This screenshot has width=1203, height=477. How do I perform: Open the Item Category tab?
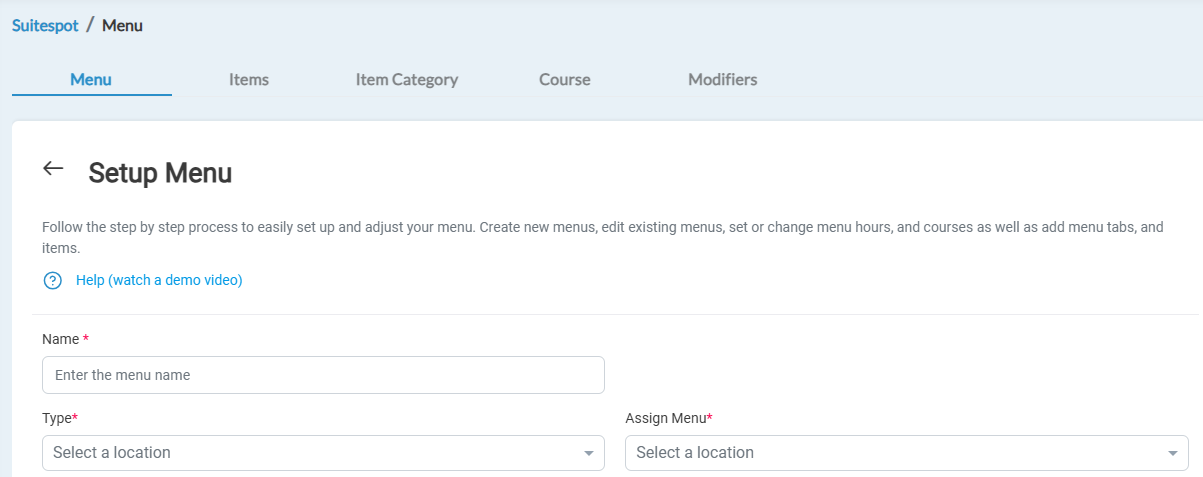(x=407, y=80)
